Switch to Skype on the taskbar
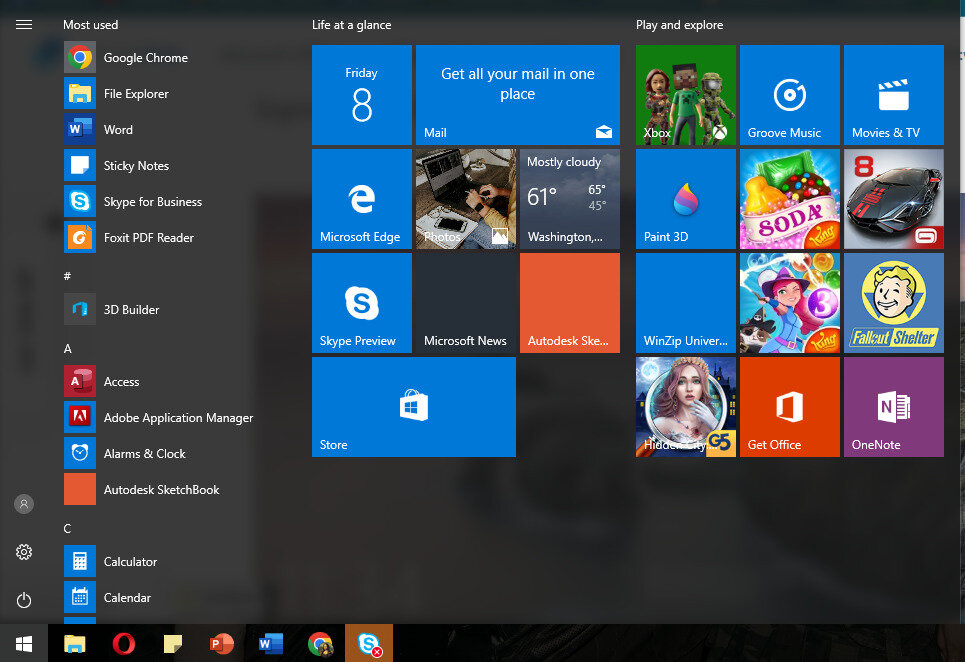 (369, 644)
